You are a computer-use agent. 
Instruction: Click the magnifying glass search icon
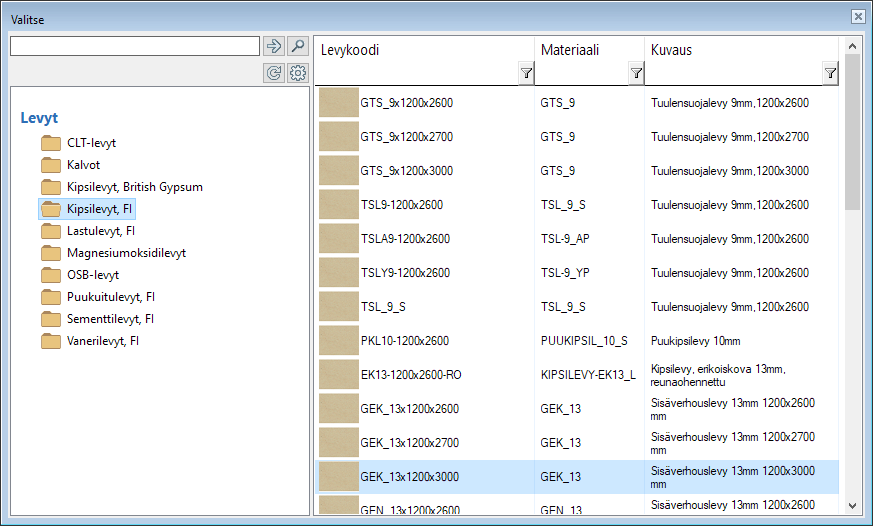297,46
